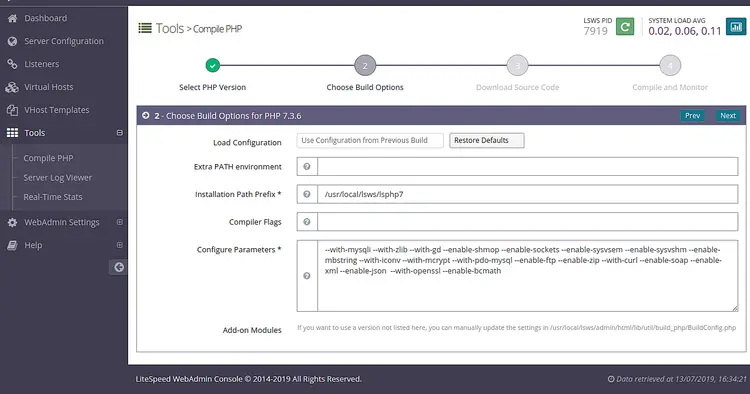This screenshot has height=394, width=750.
Task: Open the real-time stats chart icon
Action: pyautogui.click(x=736, y=27)
